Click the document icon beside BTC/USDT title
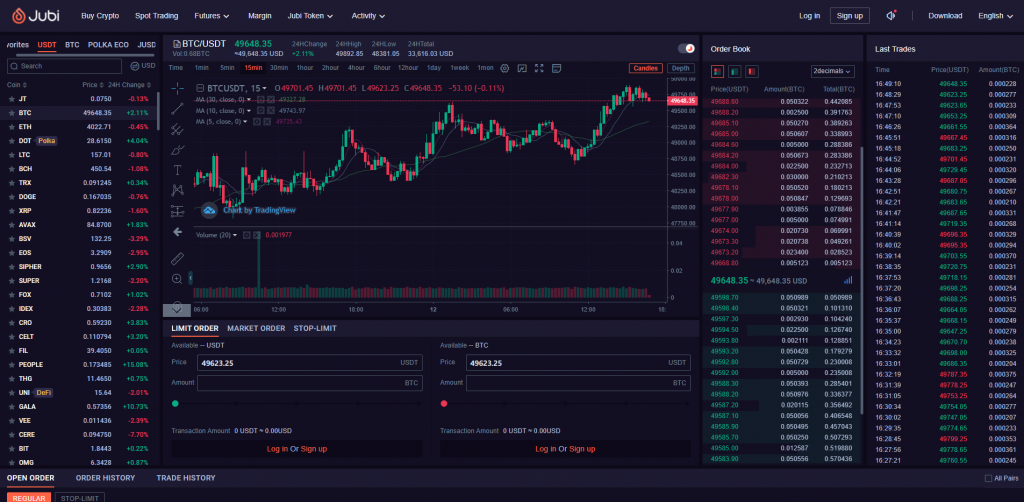Viewport: 1024px width, 502px height. pyautogui.click(x=176, y=44)
